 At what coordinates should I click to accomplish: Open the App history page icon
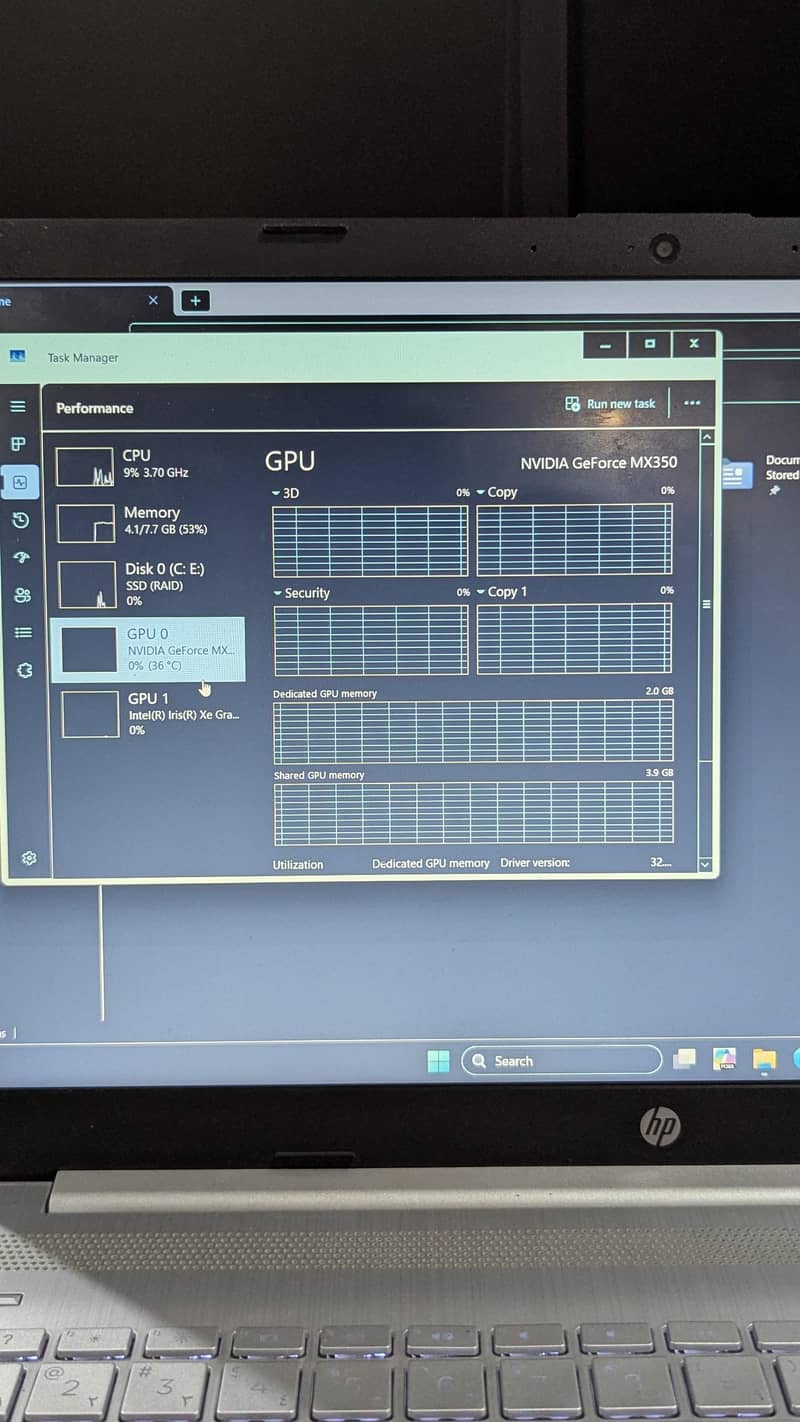[x=20, y=520]
